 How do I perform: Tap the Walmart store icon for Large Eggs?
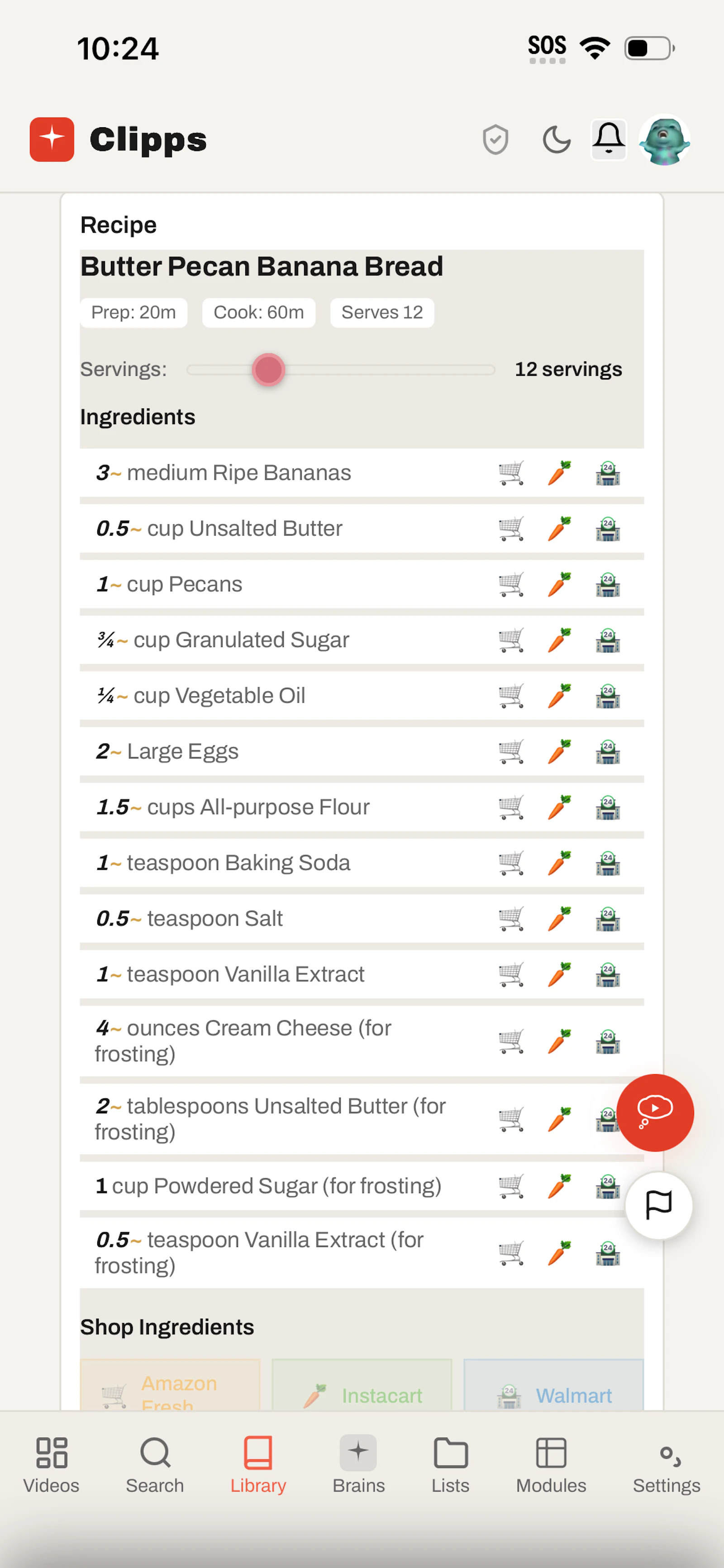[x=608, y=752]
